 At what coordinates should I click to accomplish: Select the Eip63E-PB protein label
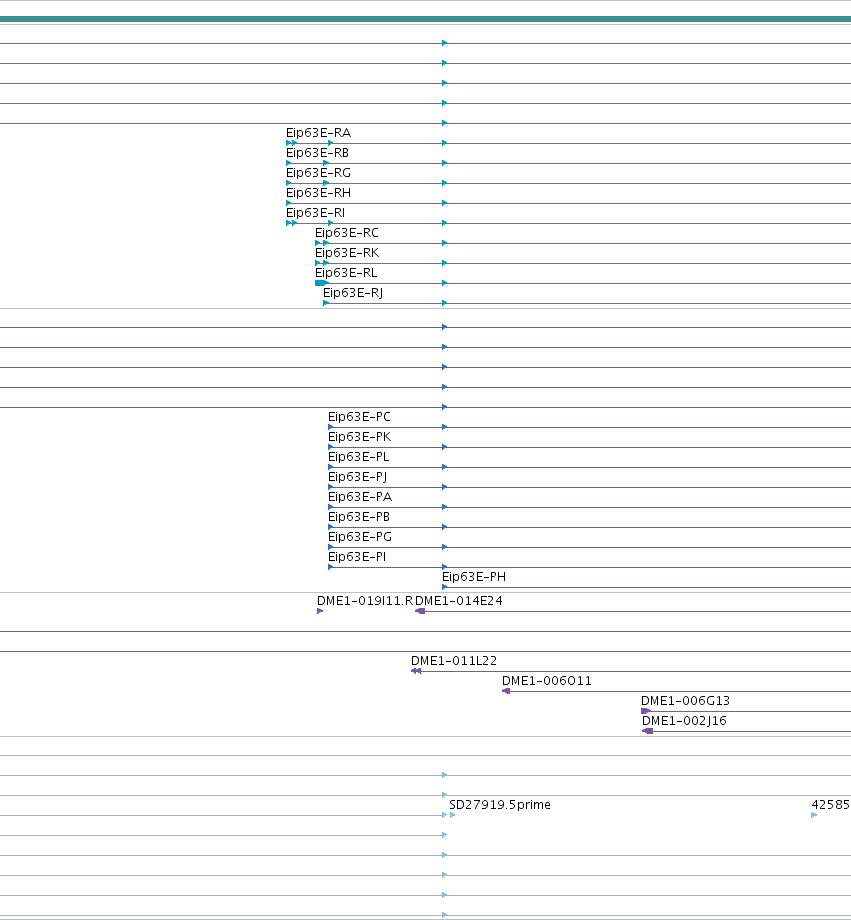pos(359,517)
